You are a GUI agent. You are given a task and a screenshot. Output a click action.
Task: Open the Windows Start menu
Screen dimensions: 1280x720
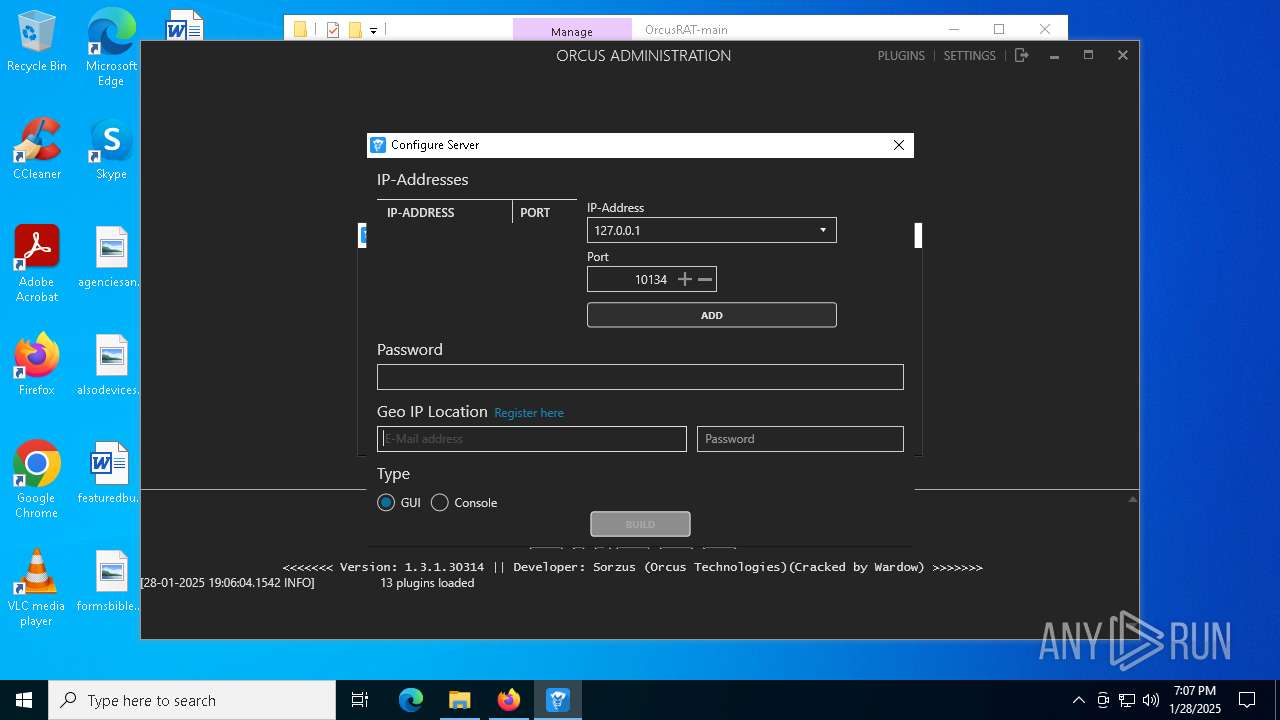(x=24, y=700)
